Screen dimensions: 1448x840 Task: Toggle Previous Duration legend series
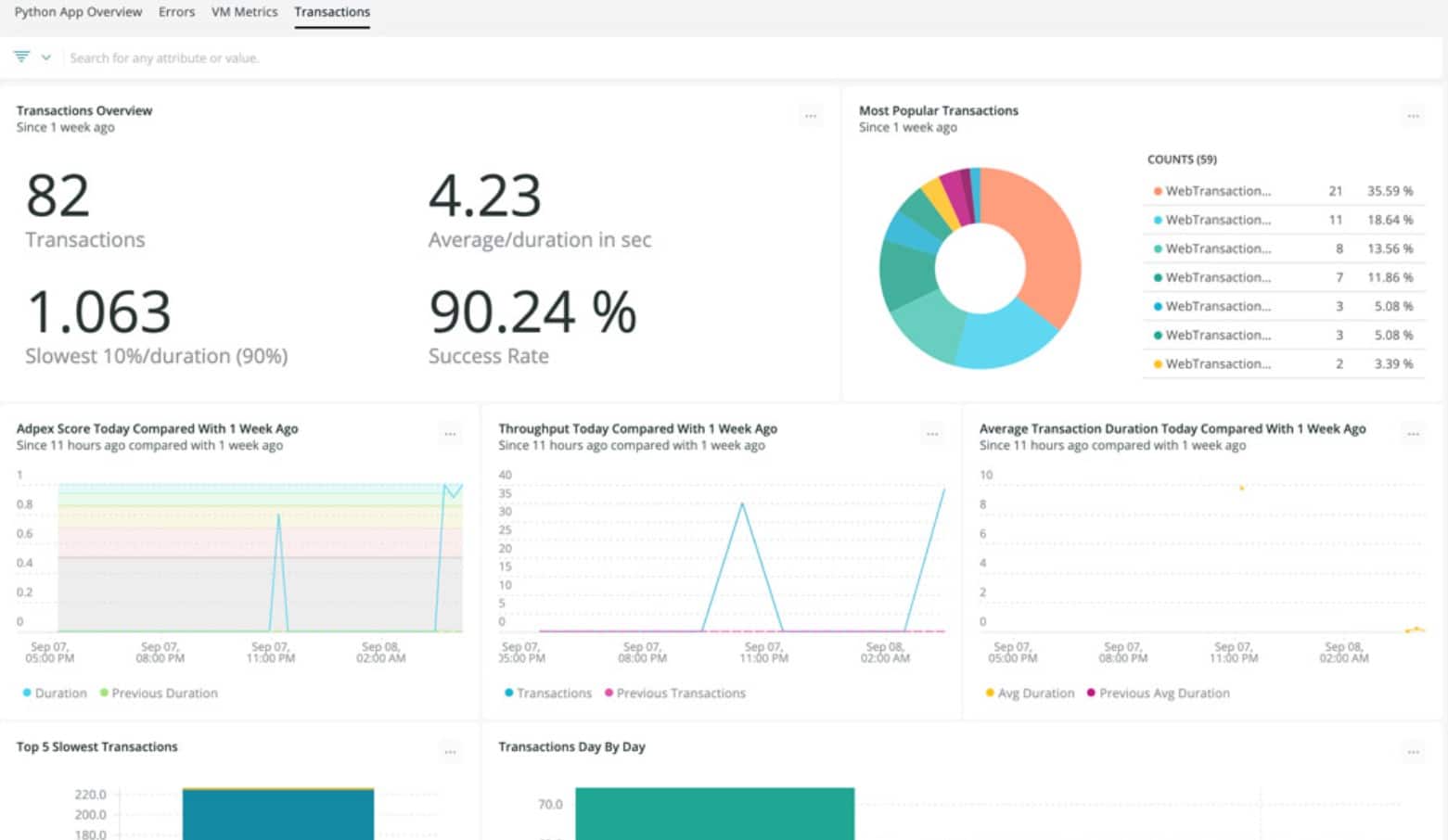pos(159,693)
